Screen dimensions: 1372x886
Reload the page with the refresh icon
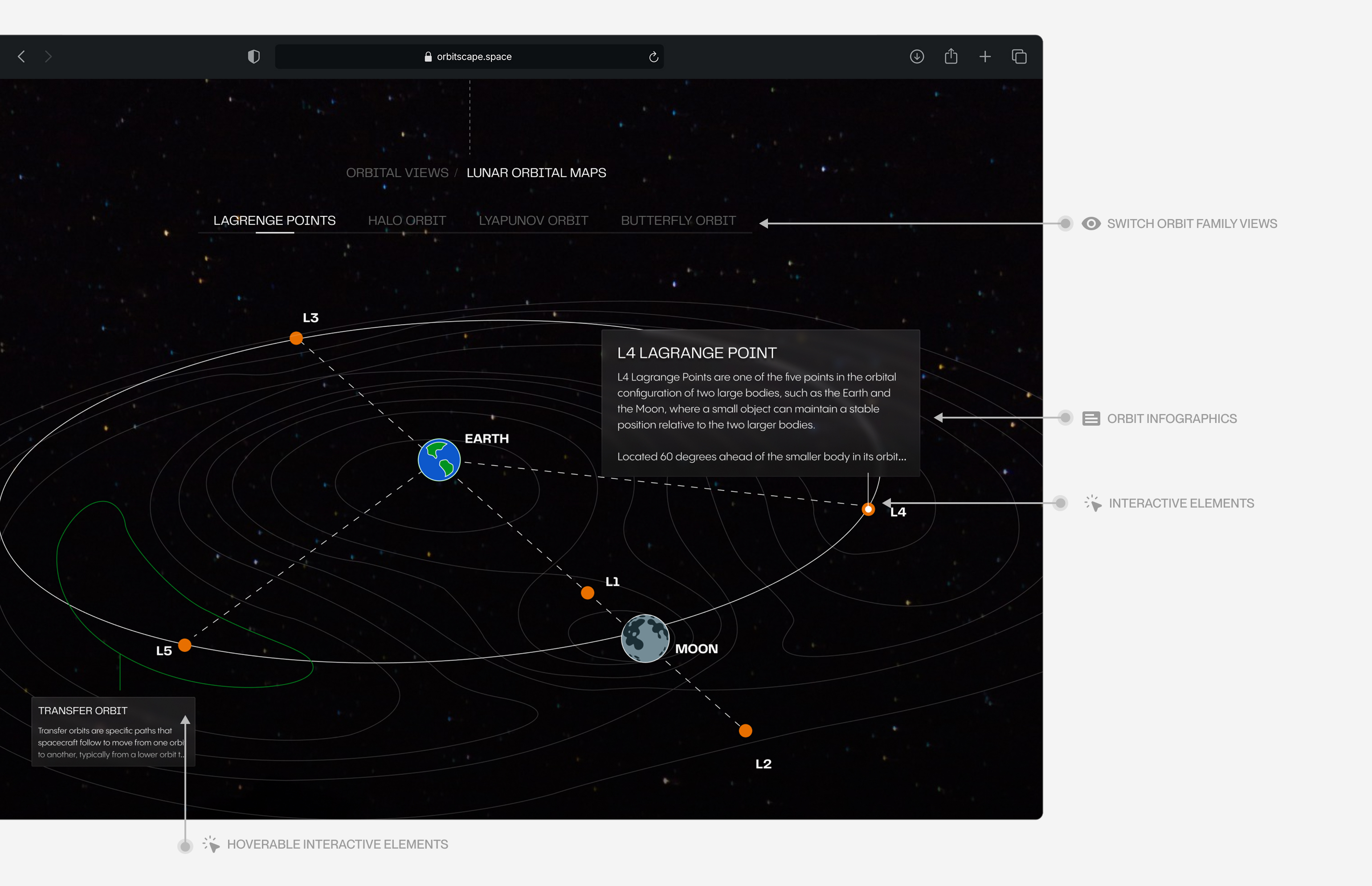coord(653,57)
